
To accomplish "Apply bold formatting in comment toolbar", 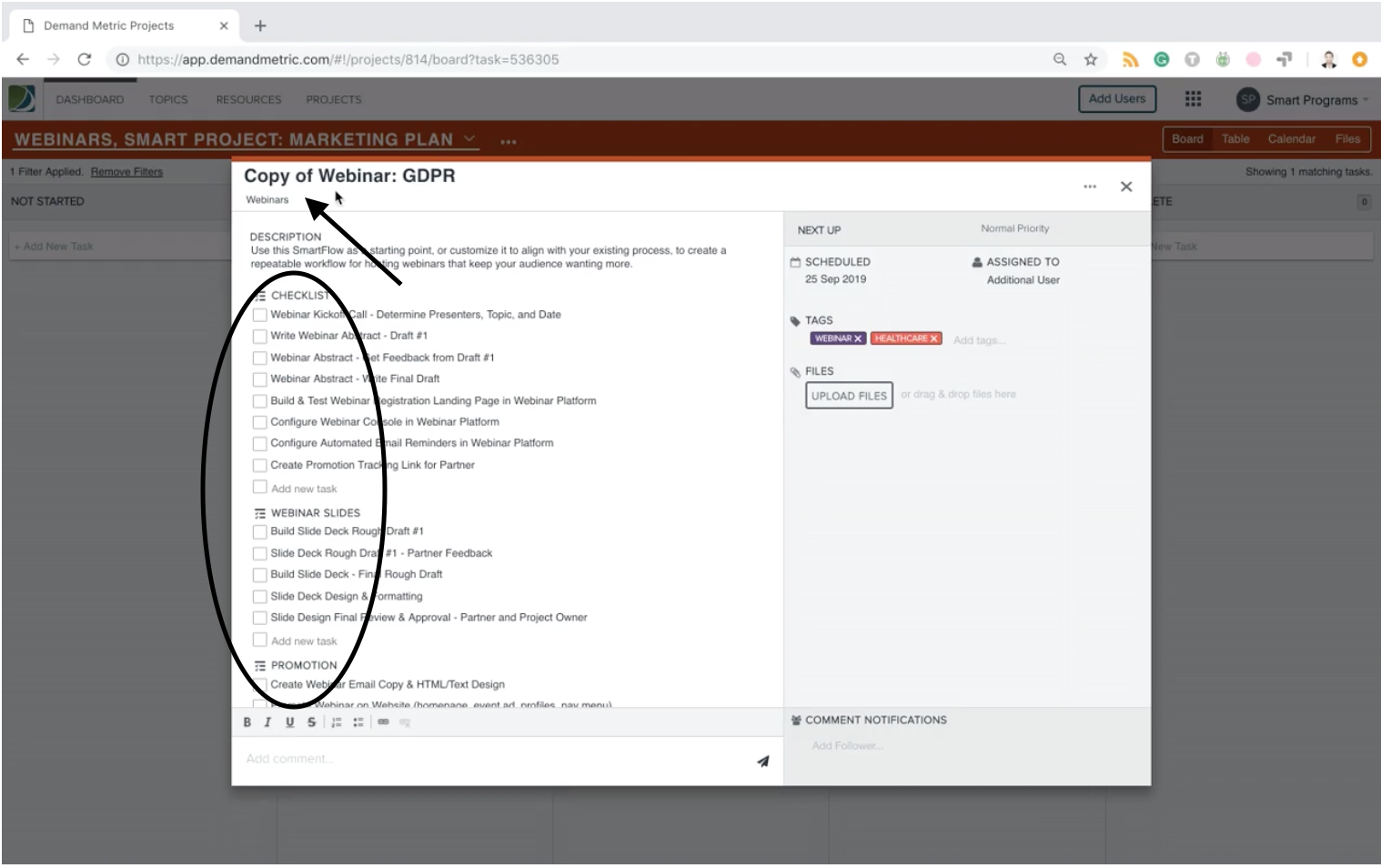I will coord(247,722).
